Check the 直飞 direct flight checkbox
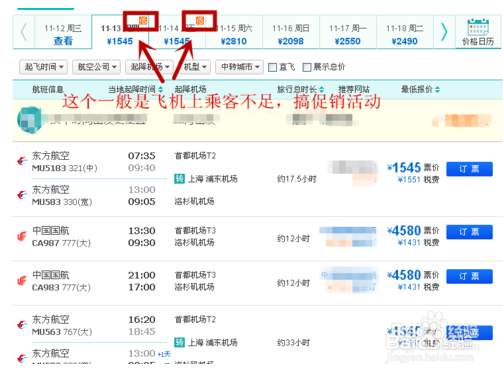Image resolution: width=503 pixels, height=375 pixels. tap(272, 67)
